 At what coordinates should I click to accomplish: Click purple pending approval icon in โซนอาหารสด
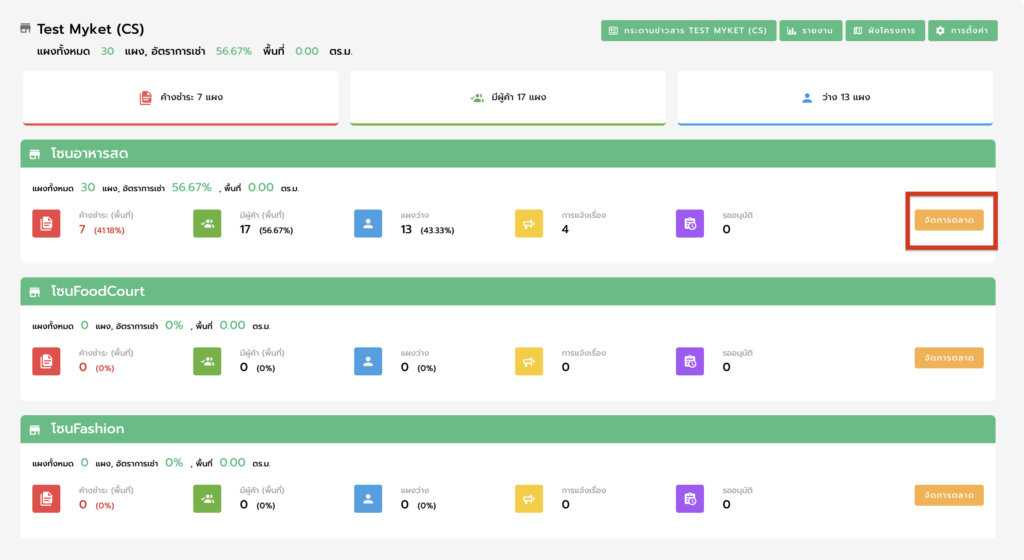(690, 224)
